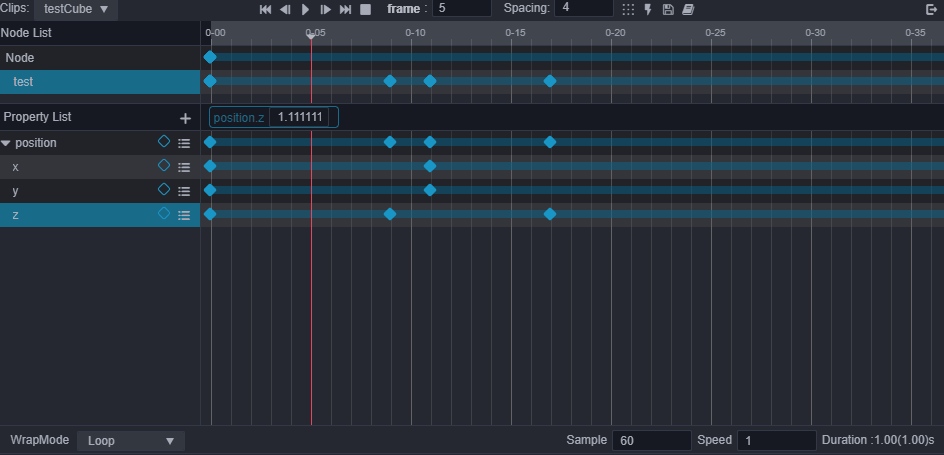The height and width of the screenshot is (455, 944).
Task: Toggle keyframe diamond on the x property
Action: tap(164, 166)
